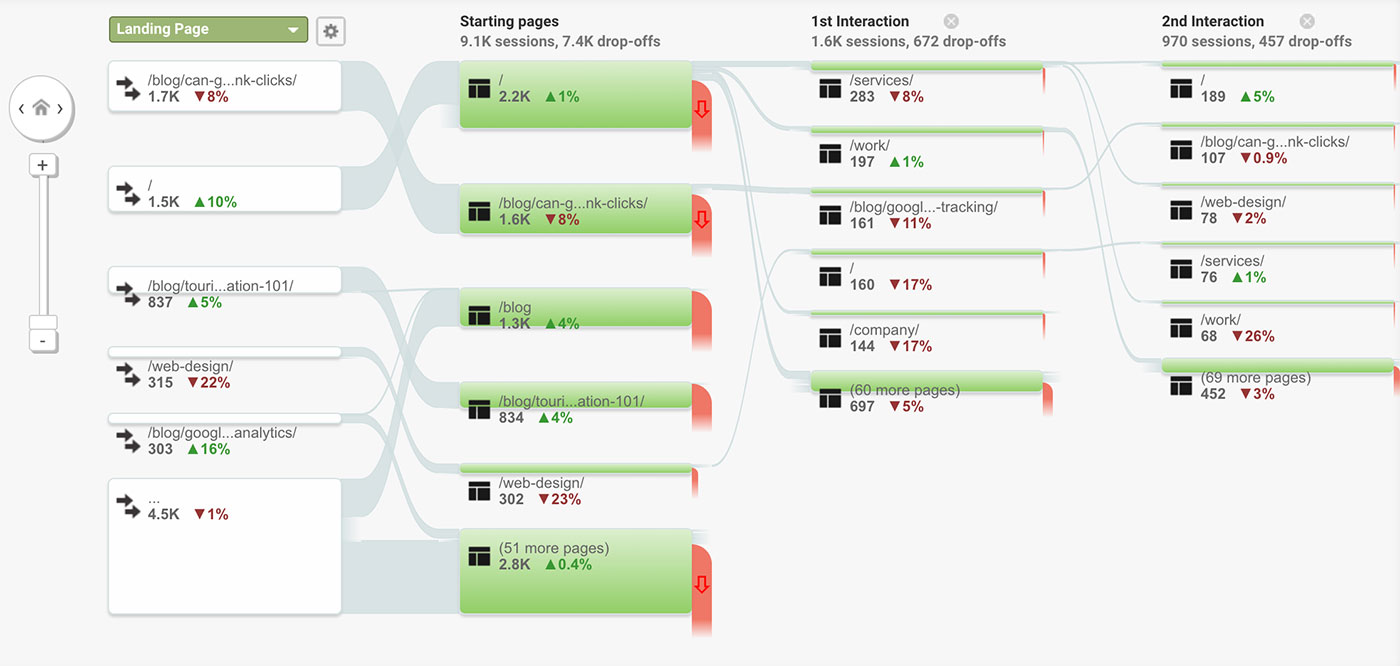Click the traffic arrows icon on '...' landing box
Viewport: 1400px width, 666px height.
coord(126,506)
